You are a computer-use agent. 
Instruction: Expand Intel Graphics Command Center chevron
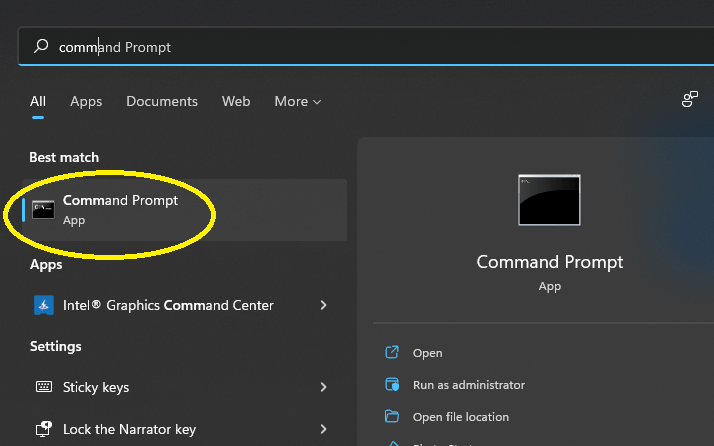tap(323, 305)
